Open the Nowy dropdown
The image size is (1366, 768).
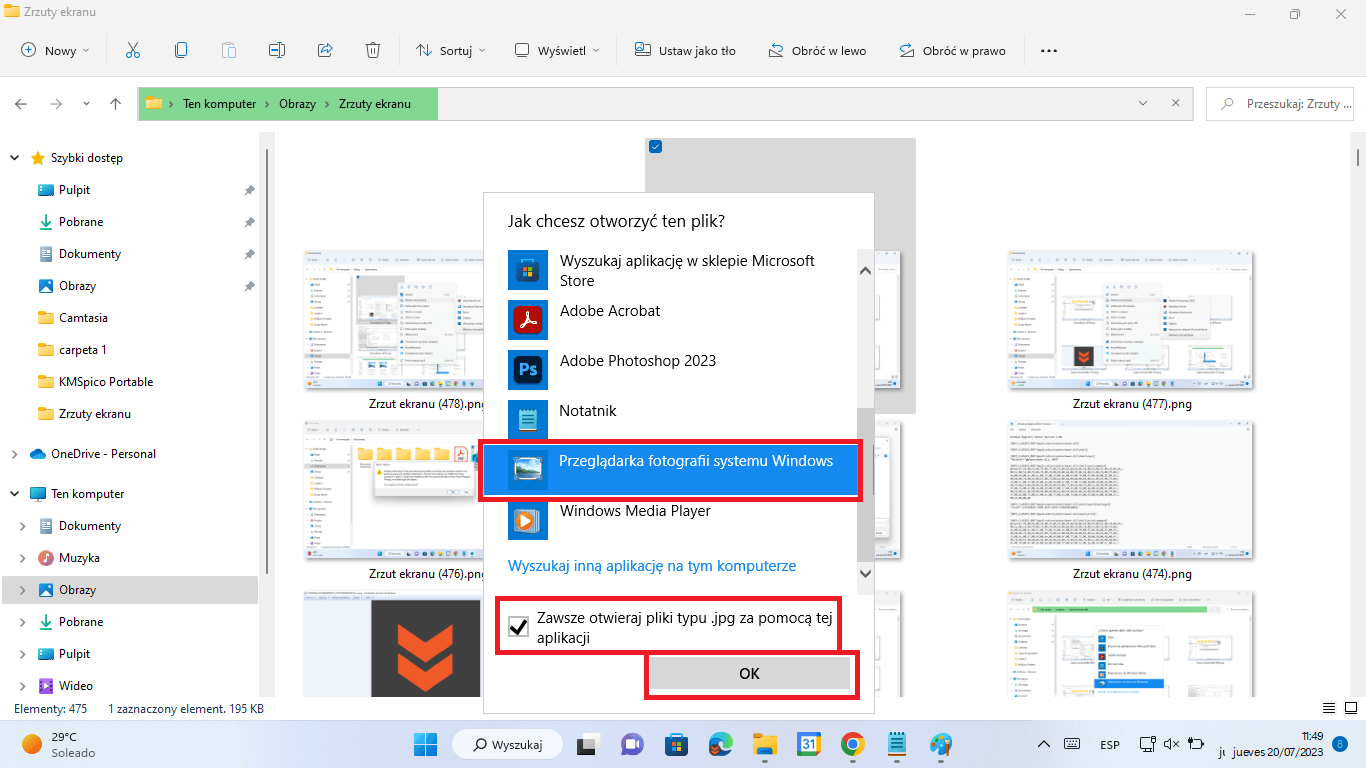click(x=56, y=50)
